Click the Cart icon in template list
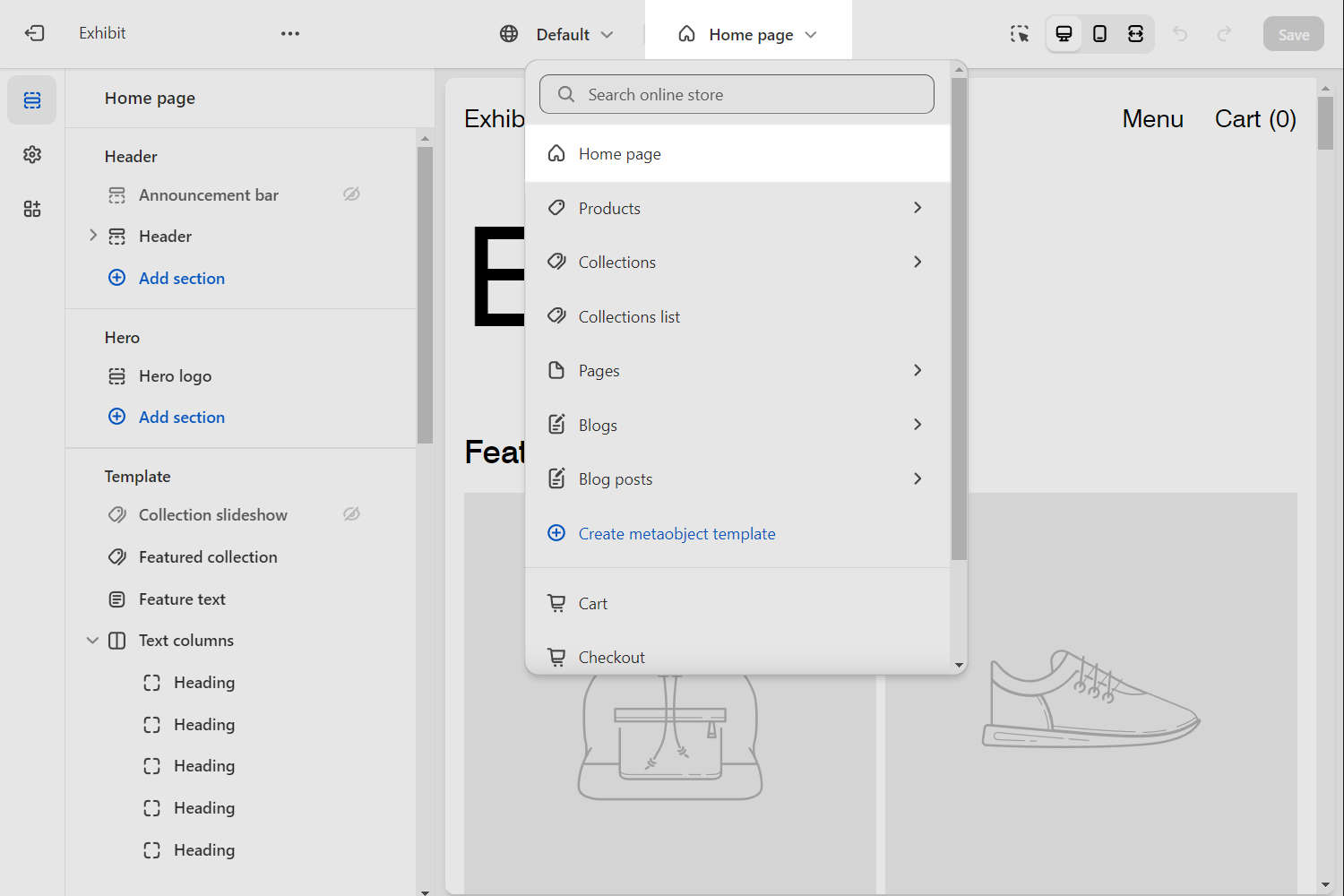The height and width of the screenshot is (896, 1344). [556, 603]
